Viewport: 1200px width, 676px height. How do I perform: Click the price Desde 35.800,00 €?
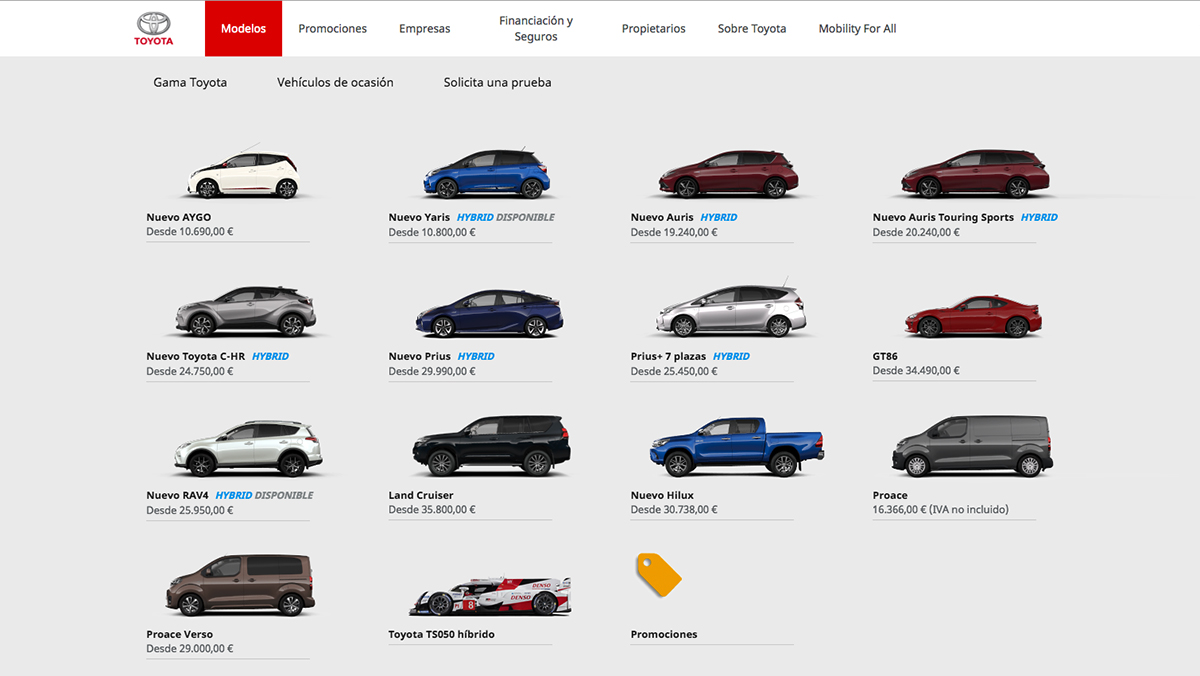pos(432,509)
